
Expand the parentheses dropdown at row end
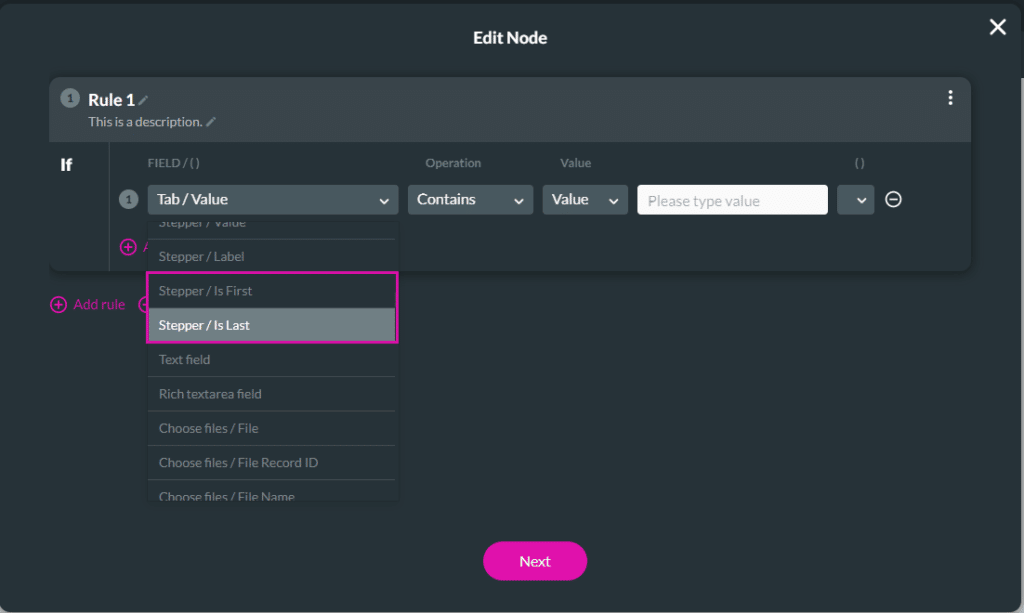coord(855,199)
